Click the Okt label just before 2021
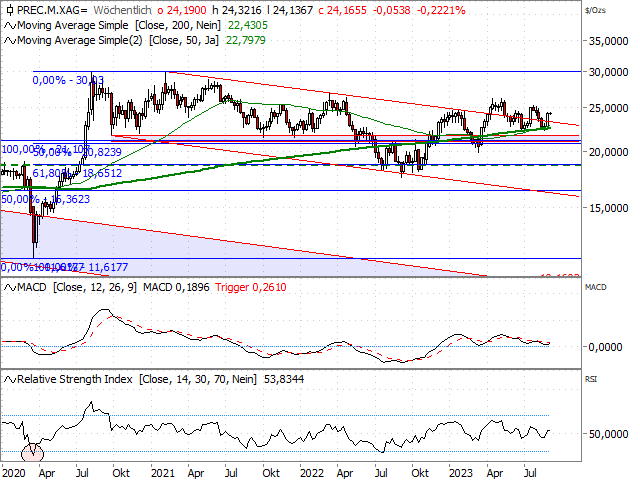Viewport: 640px width, 480px height. tap(121, 473)
